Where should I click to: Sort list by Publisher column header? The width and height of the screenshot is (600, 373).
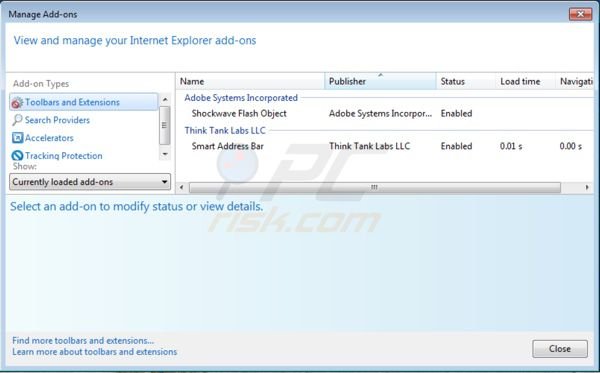tap(380, 81)
